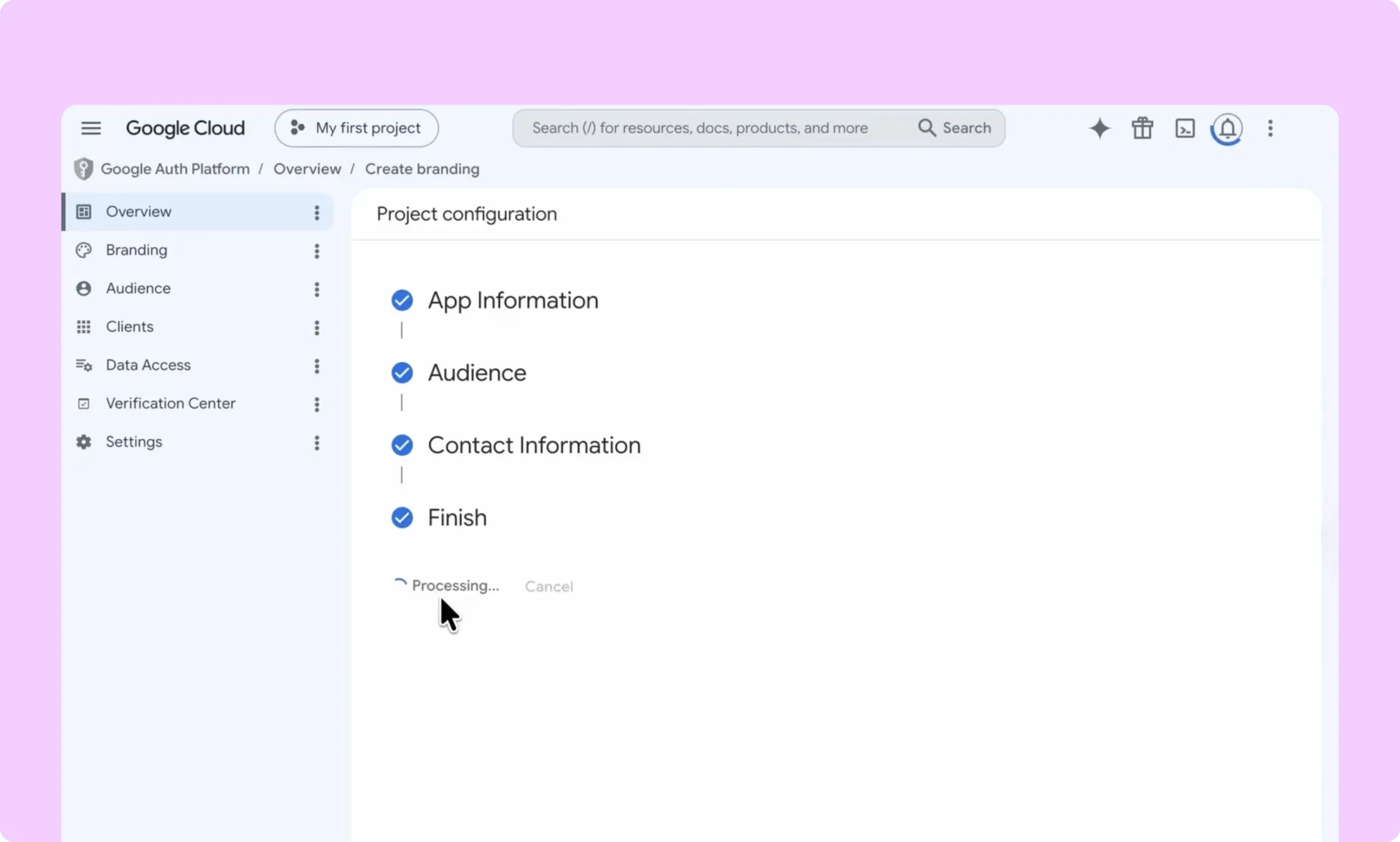Click Create branding breadcrumb
The image size is (1400, 842).
pyautogui.click(x=422, y=169)
